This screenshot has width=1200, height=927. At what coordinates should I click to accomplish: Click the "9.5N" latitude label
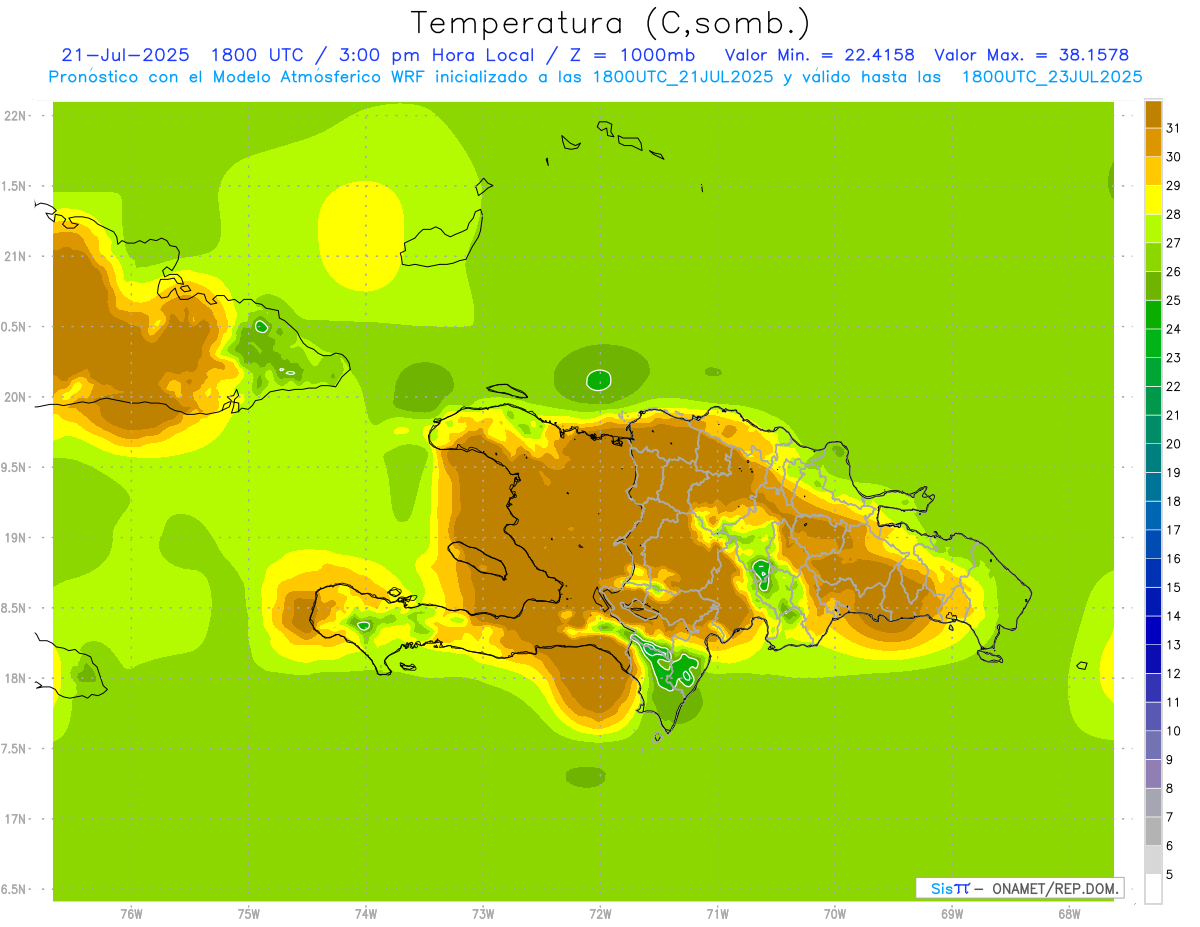15,468
